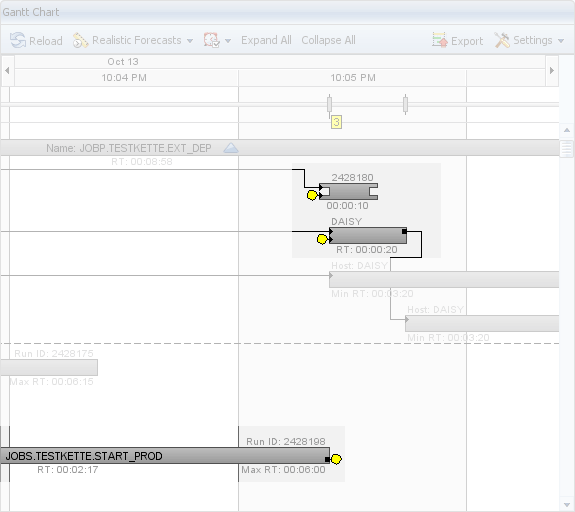575x512 pixels.
Task: Click the Export label
Action: [467, 41]
